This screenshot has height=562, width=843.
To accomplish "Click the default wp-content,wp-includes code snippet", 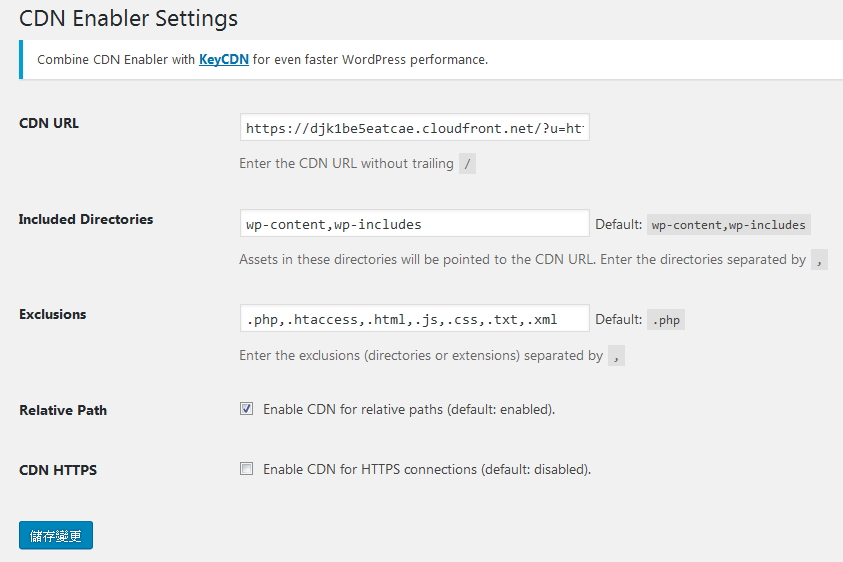I will (x=728, y=225).
